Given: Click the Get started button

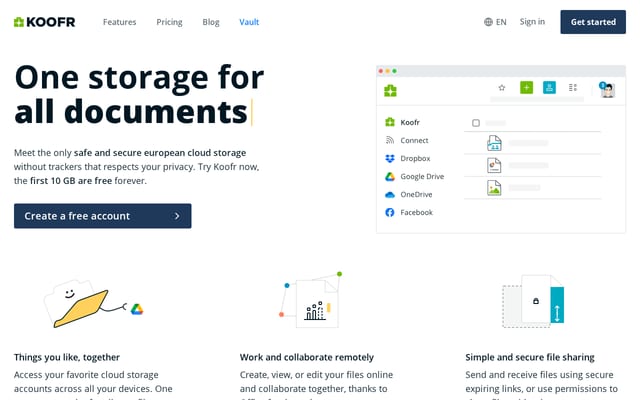Looking at the screenshot, I should 593,22.
